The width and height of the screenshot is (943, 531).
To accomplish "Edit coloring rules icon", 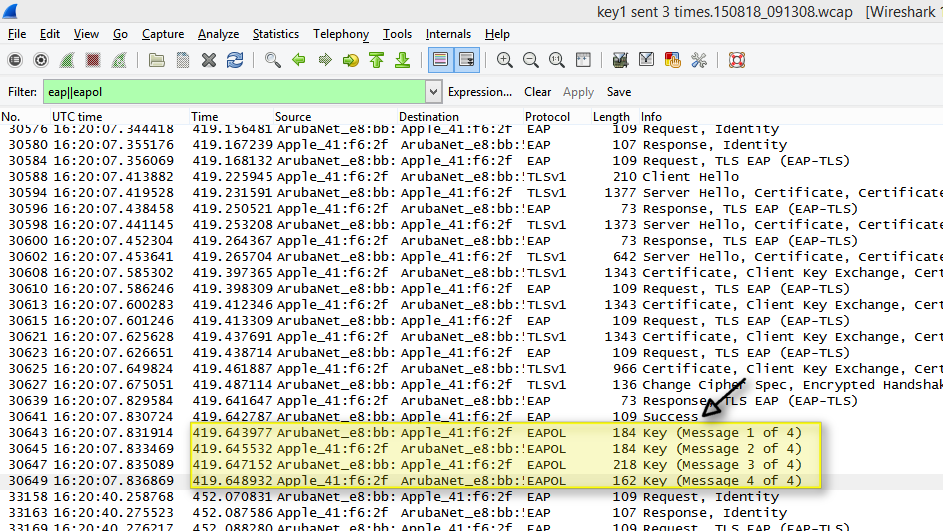I will 672,60.
